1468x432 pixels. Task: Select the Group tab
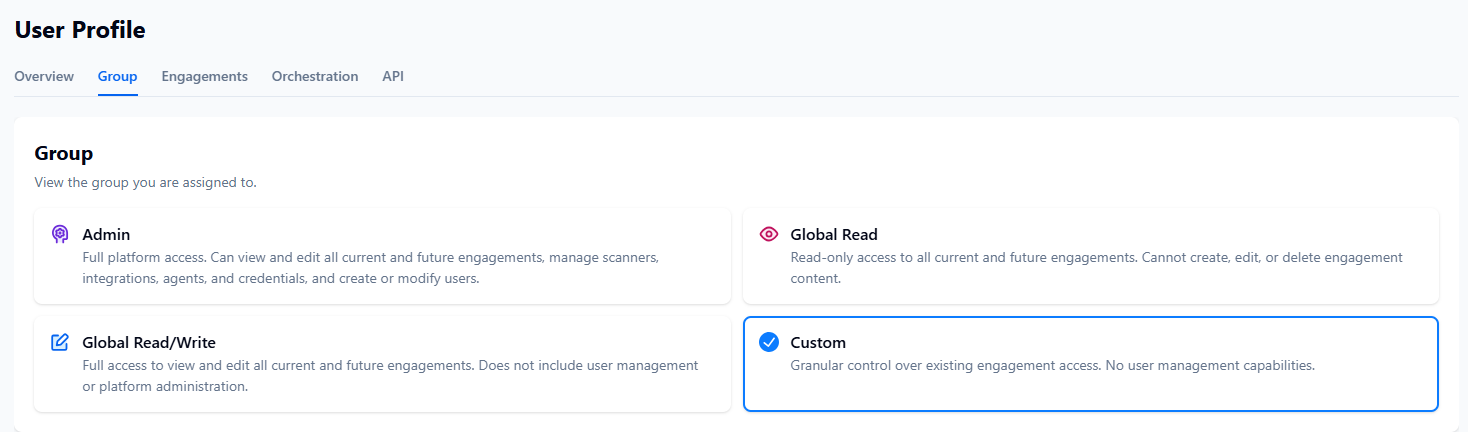pos(118,76)
